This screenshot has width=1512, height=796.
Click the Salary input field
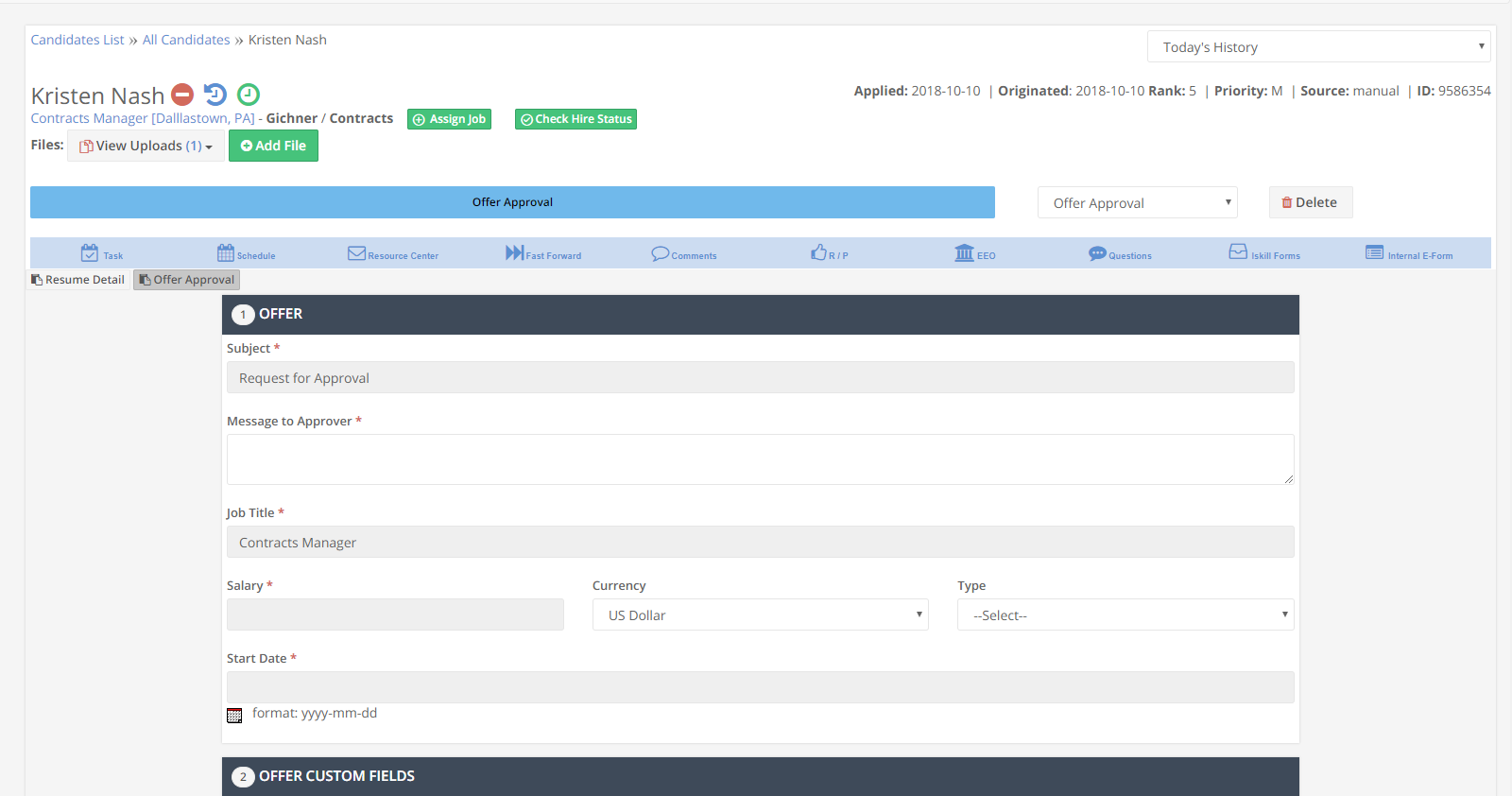[x=395, y=614]
